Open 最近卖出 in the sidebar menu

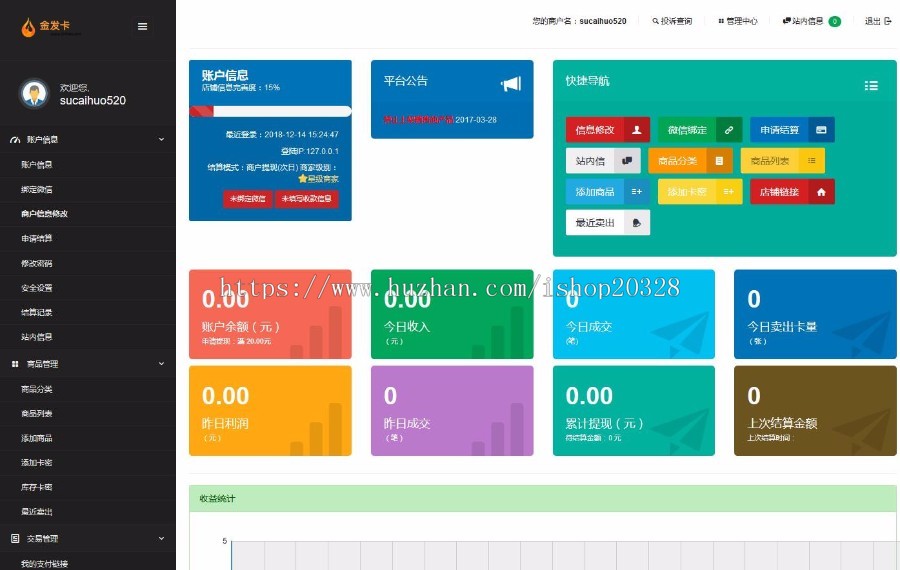[x=37, y=511]
